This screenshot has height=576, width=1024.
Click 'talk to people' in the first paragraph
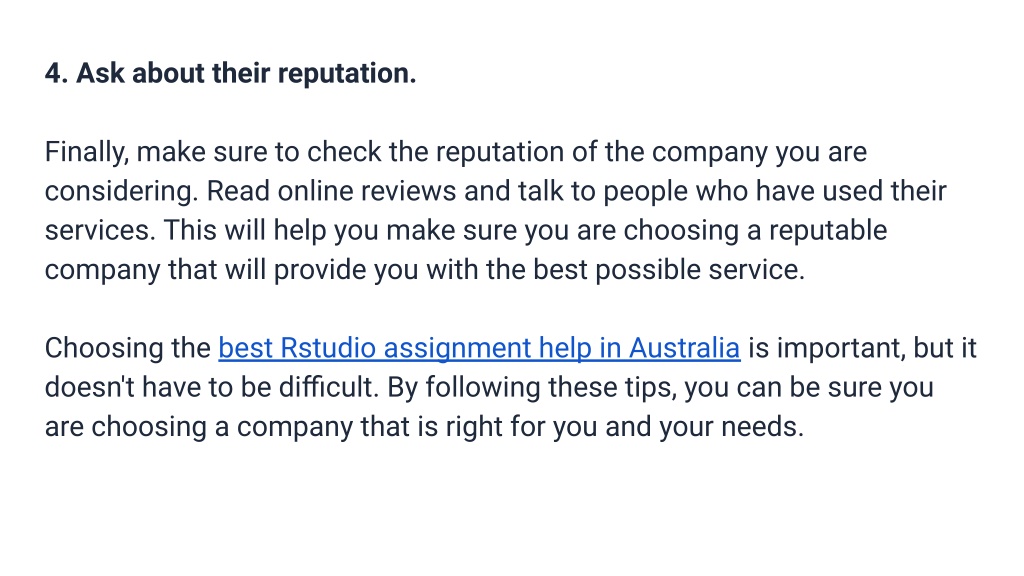click(x=596, y=191)
